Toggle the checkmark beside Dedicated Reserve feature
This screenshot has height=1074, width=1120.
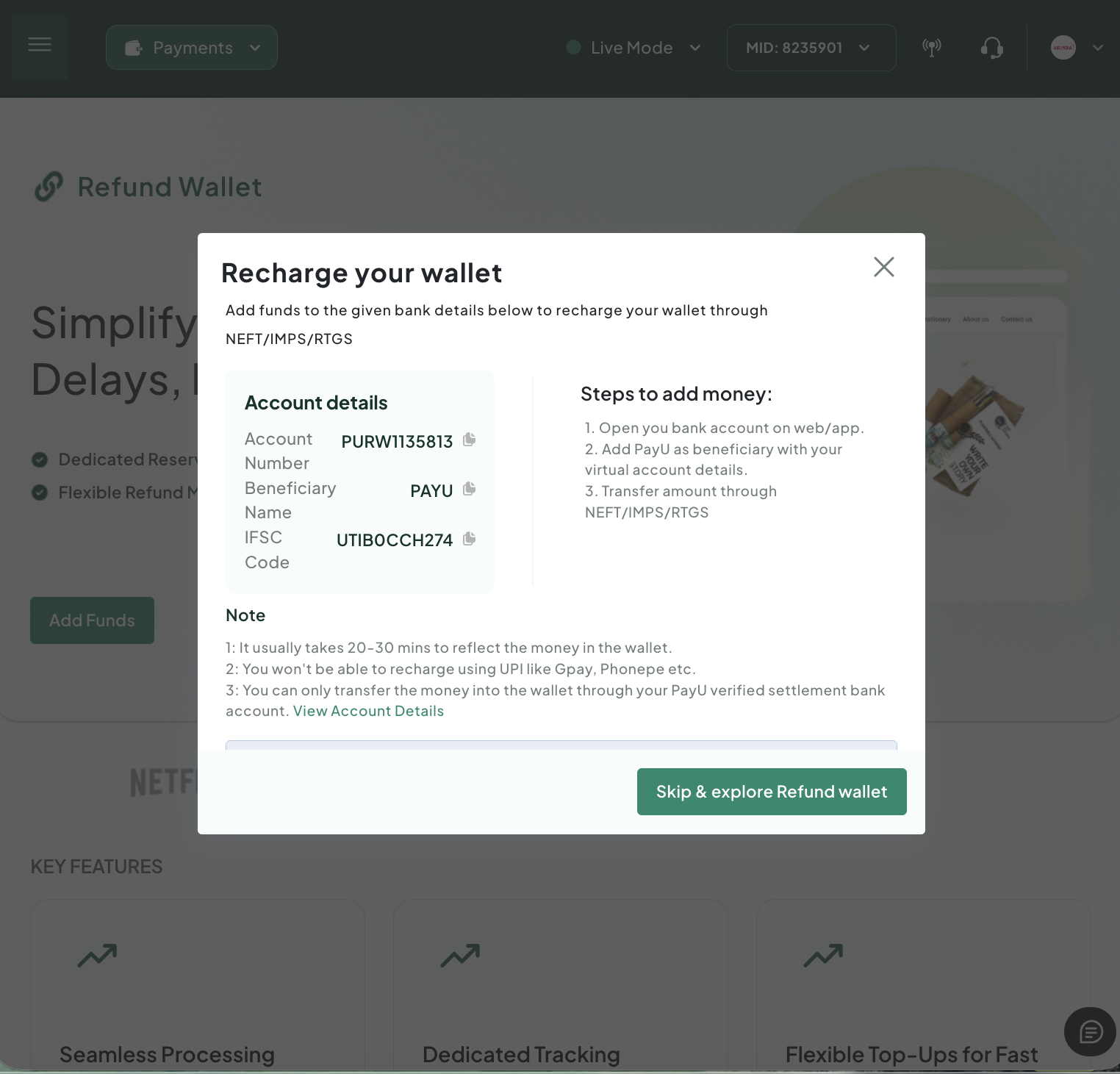tap(40, 459)
